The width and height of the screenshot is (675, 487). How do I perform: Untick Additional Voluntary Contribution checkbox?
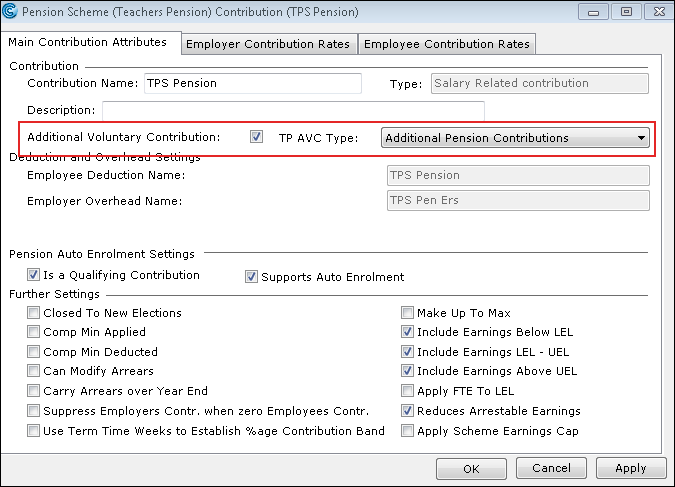256,137
